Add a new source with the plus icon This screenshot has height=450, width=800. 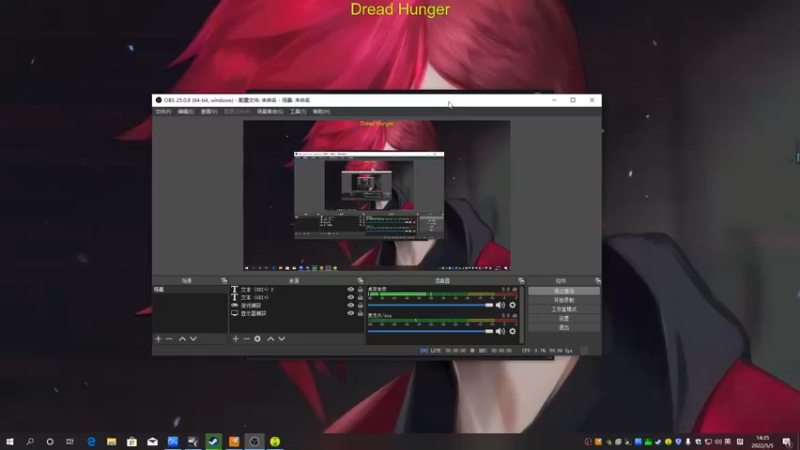point(236,339)
